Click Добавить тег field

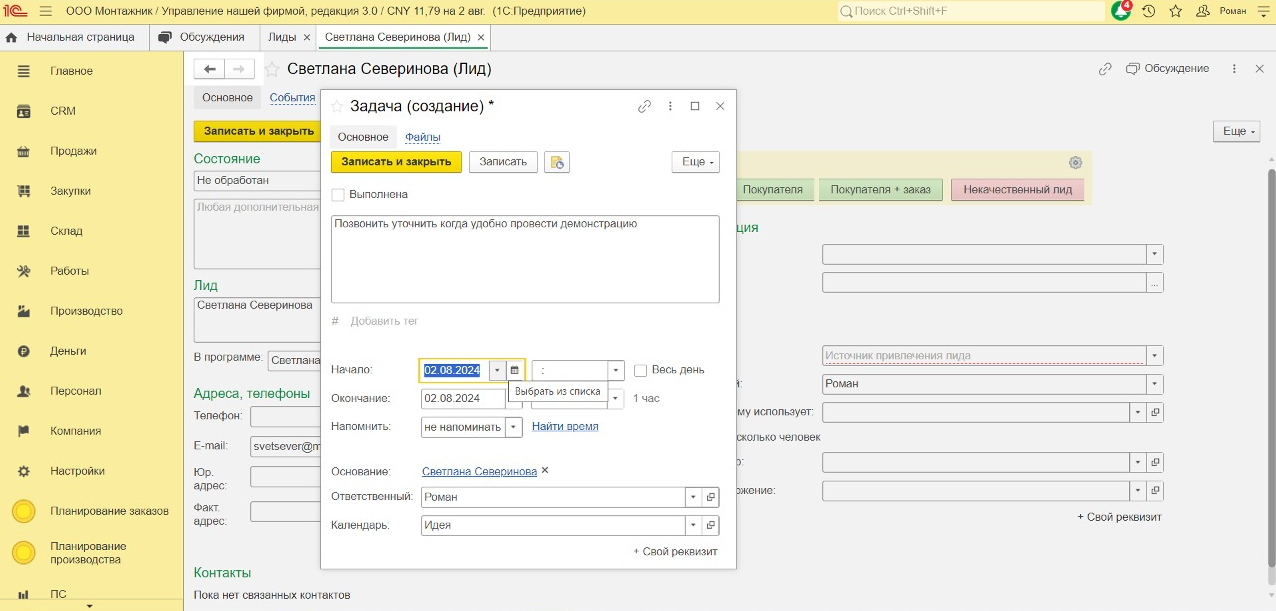click(x=384, y=321)
